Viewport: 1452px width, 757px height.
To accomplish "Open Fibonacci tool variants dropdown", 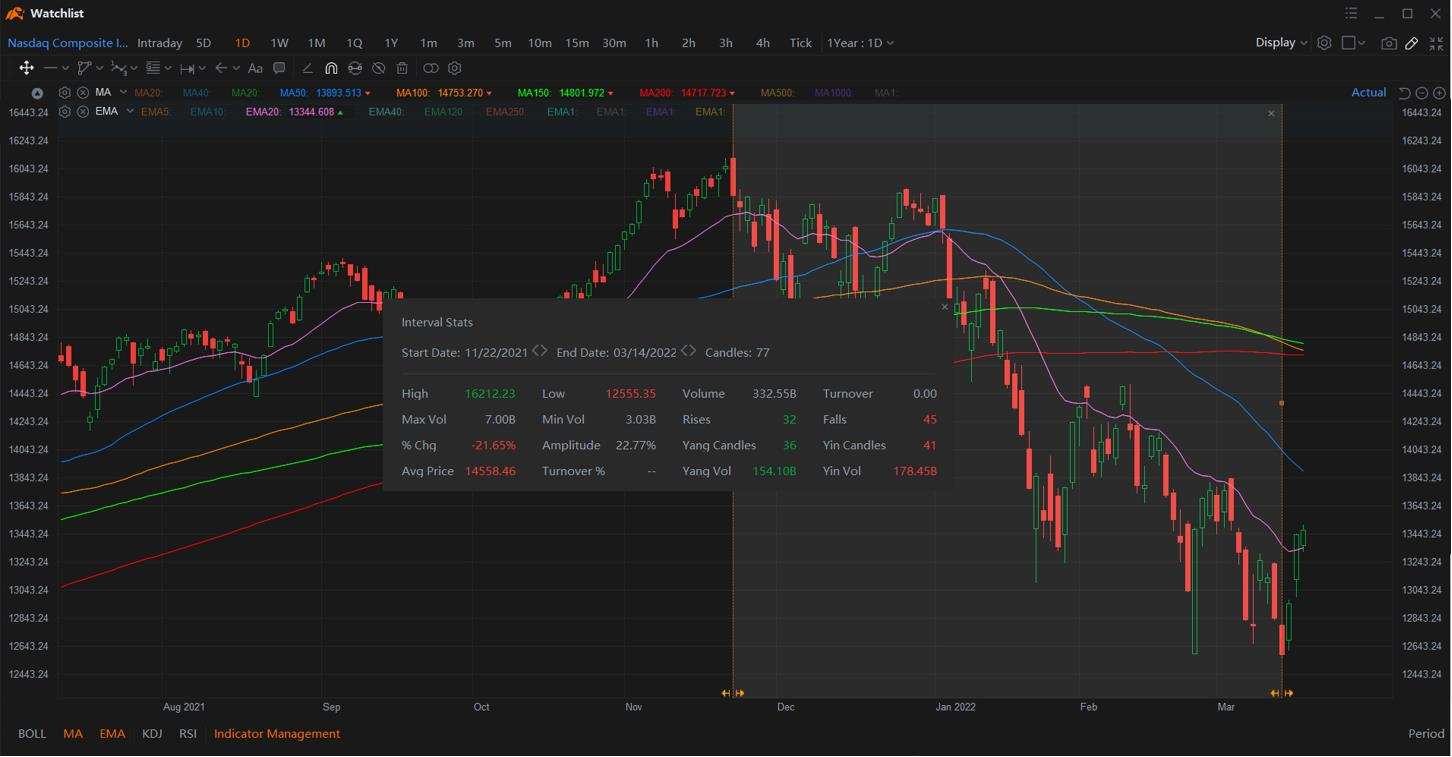I will [167, 69].
